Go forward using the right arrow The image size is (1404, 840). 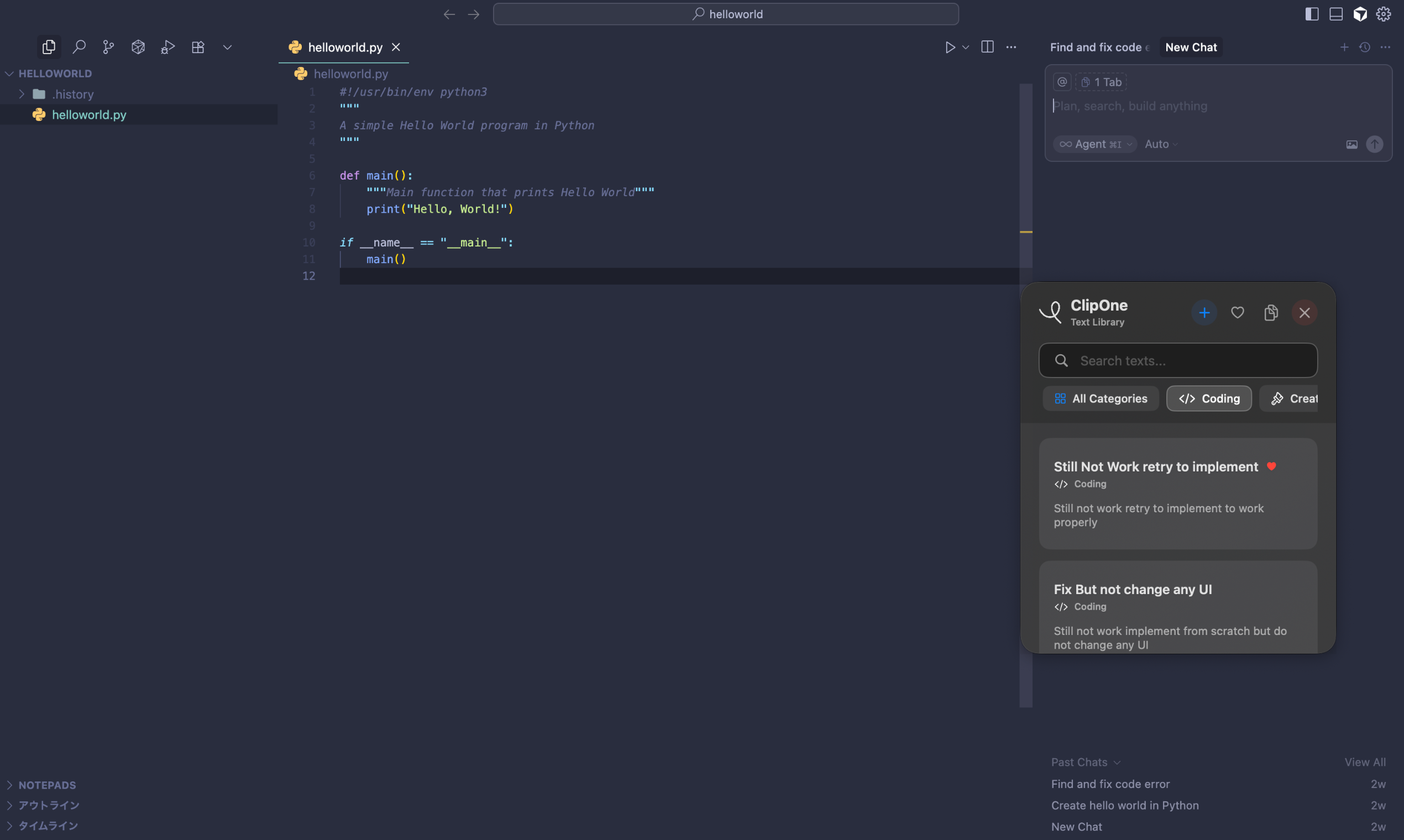(474, 14)
